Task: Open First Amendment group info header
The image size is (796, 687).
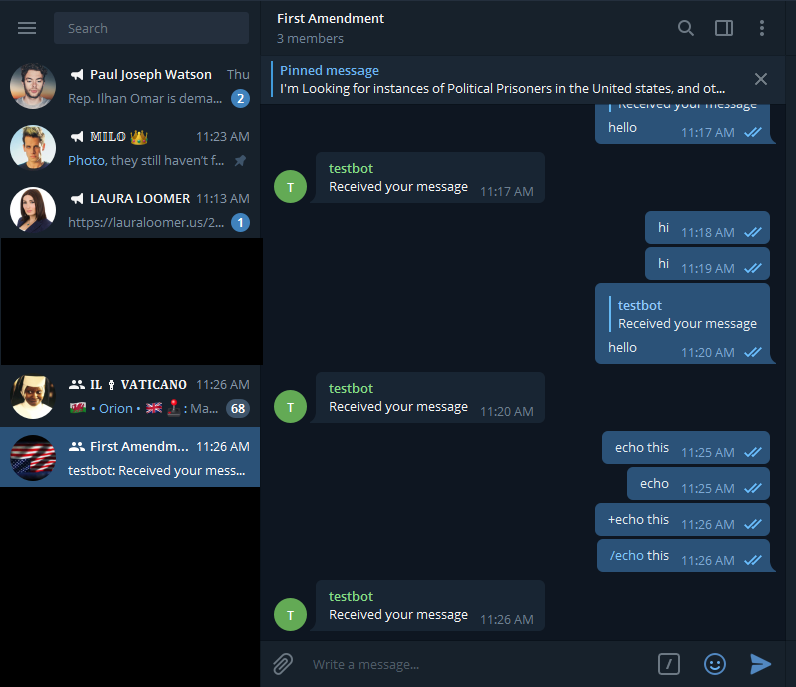Action: click(330, 28)
